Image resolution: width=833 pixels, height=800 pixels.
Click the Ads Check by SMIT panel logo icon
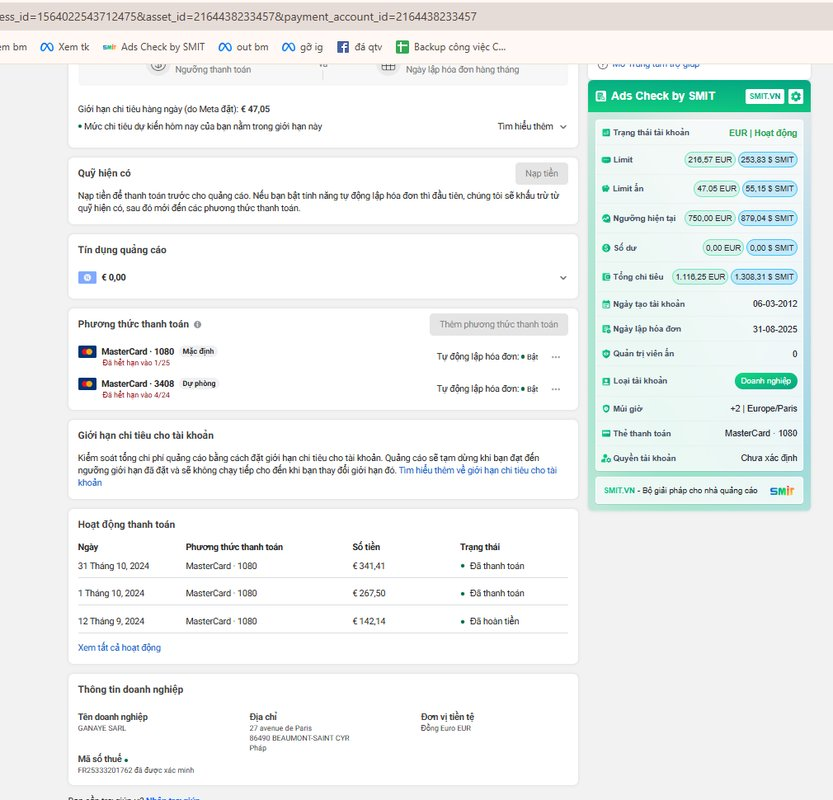point(601,96)
